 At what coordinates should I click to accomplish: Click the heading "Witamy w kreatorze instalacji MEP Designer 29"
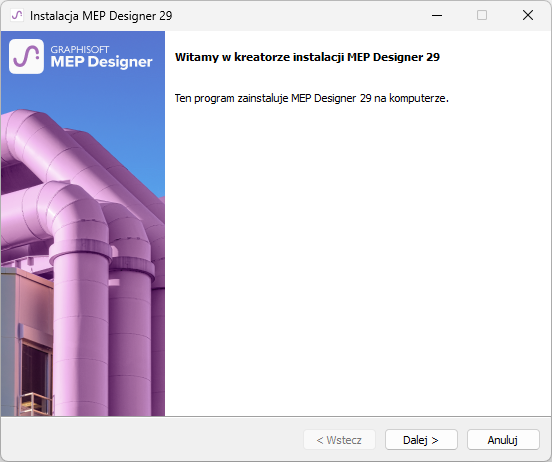pyautogui.click(x=307, y=57)
